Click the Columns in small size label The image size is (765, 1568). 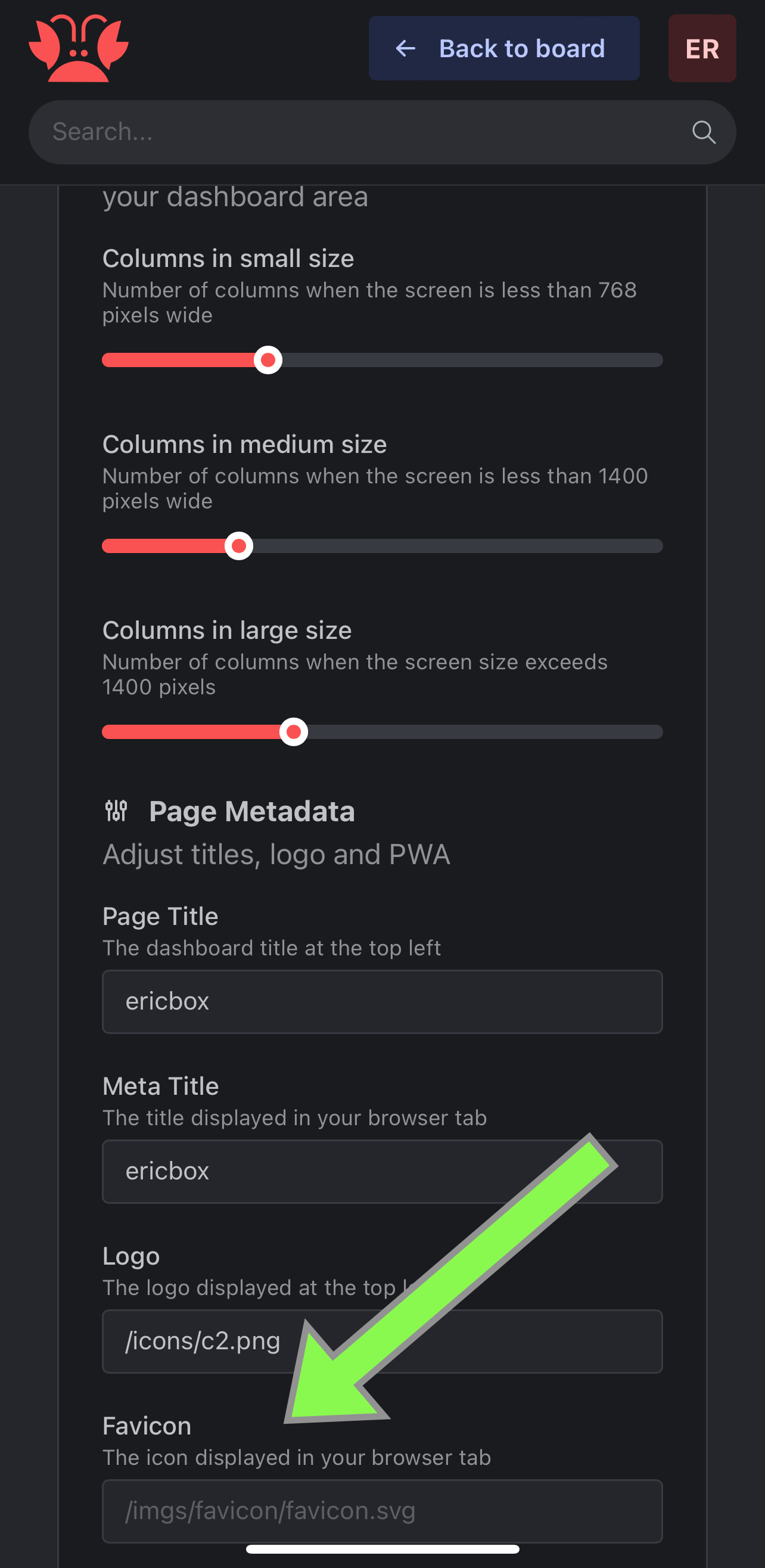pos(228,259)
